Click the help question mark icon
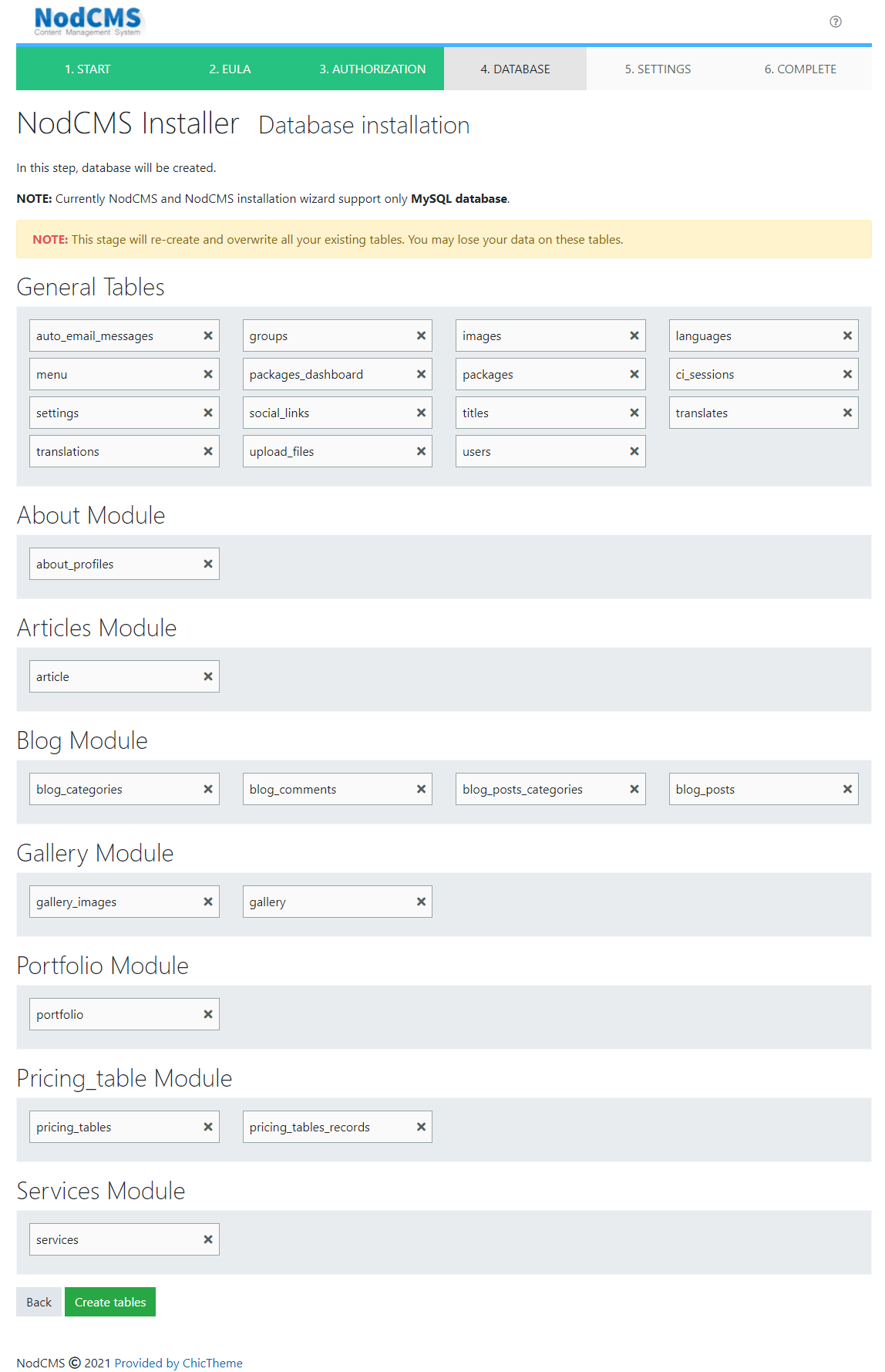The height and width of the screenshot is (1372, 885). click(835, 22)
